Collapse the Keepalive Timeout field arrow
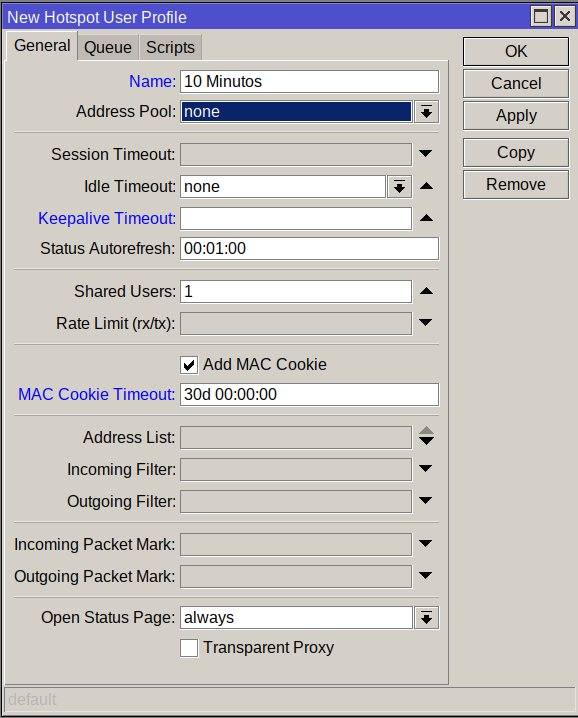Screen dimensions: 578x718 click(426, 218)
